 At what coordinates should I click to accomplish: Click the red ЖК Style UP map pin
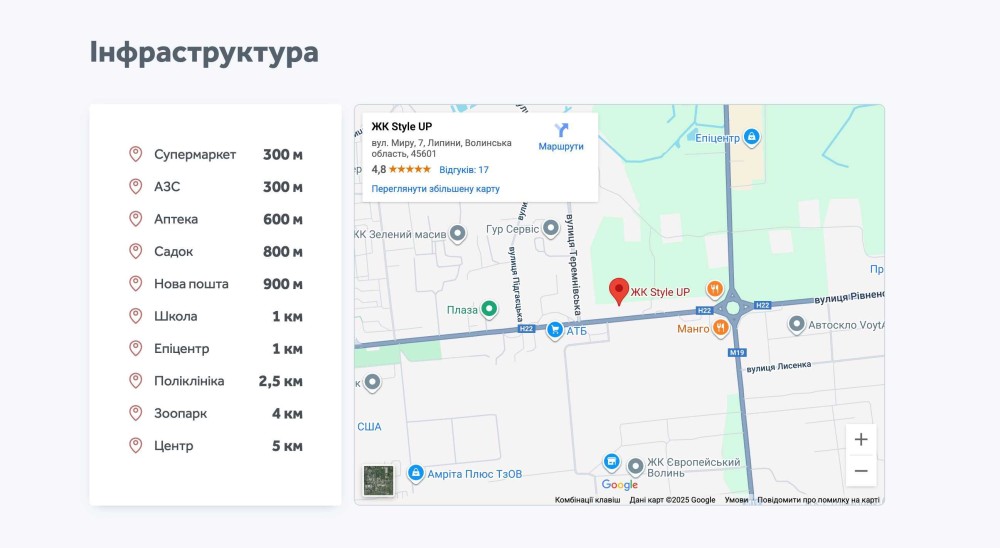[619, 291]
